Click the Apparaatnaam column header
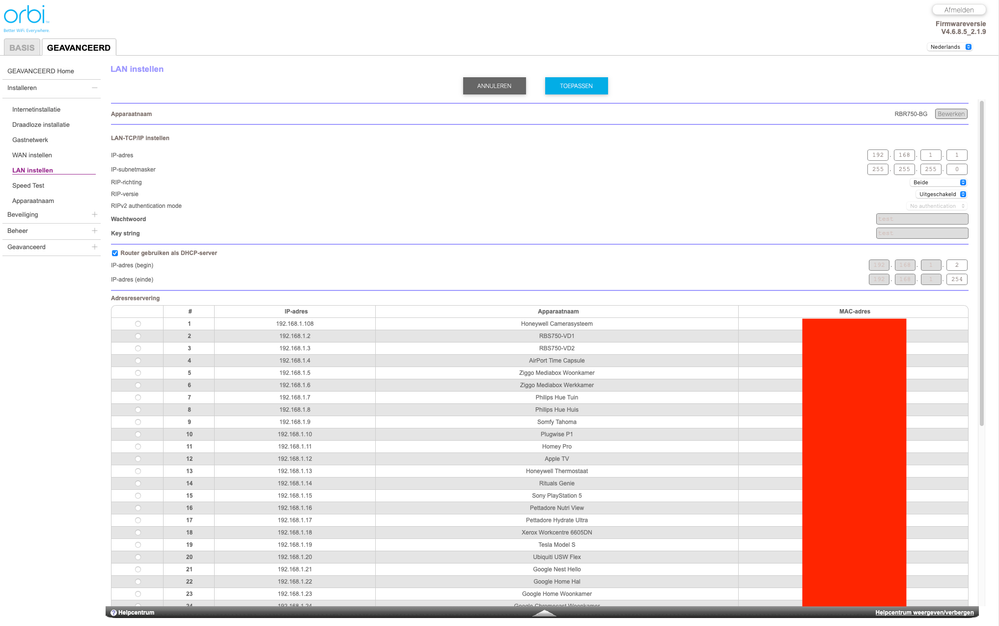The width and height of the screenshot is (999, 626). point(558,311)
